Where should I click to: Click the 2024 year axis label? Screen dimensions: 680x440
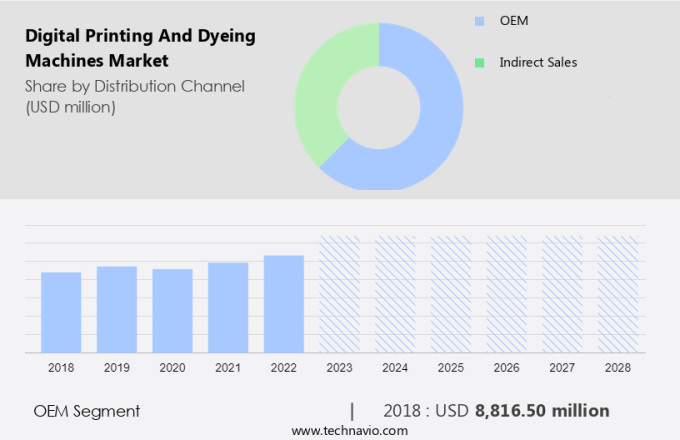[x=395, y=368]
